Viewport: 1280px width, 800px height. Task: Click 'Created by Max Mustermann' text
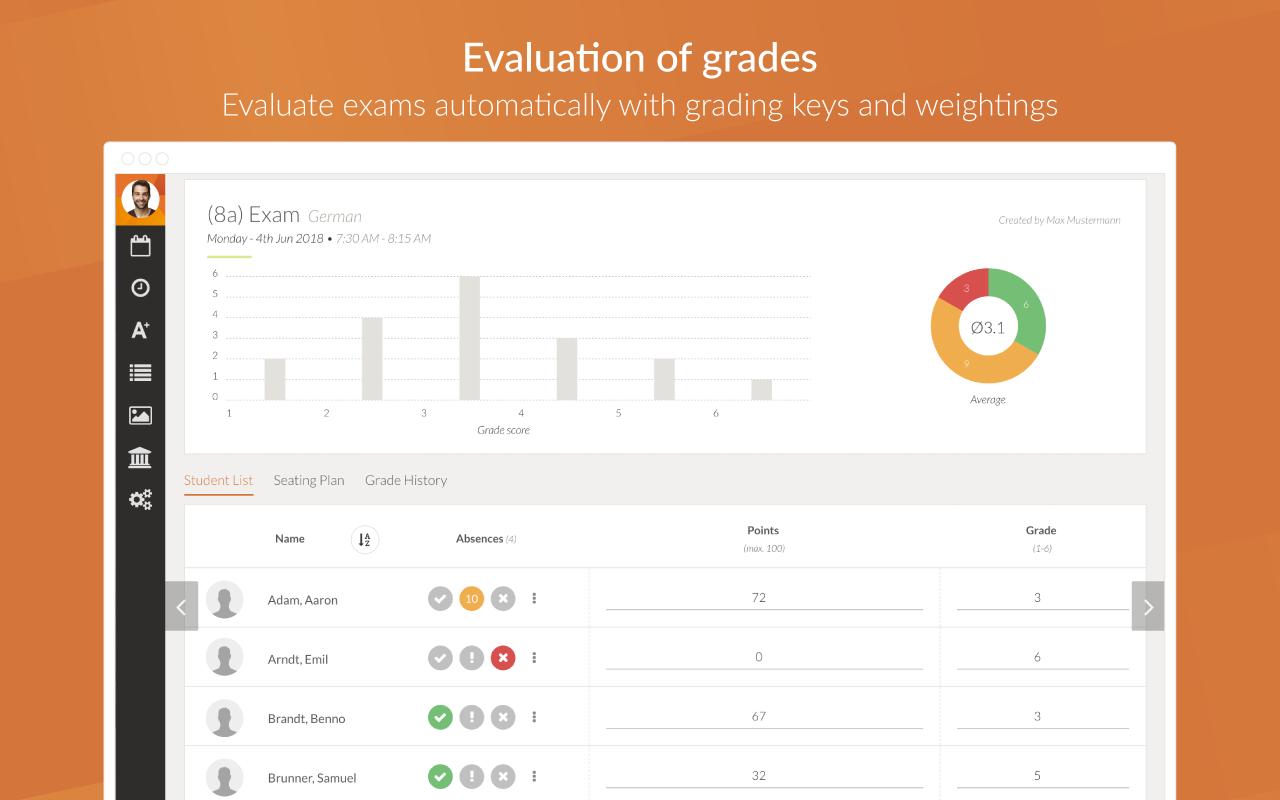point(1059,220)
